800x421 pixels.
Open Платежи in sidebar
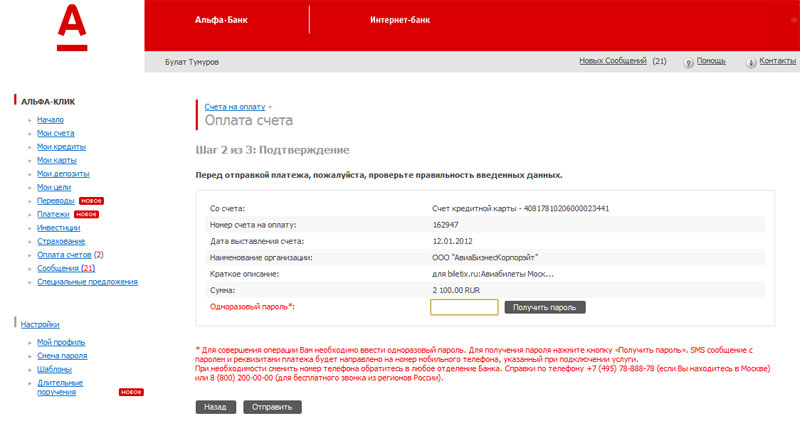tap(53, 214)
